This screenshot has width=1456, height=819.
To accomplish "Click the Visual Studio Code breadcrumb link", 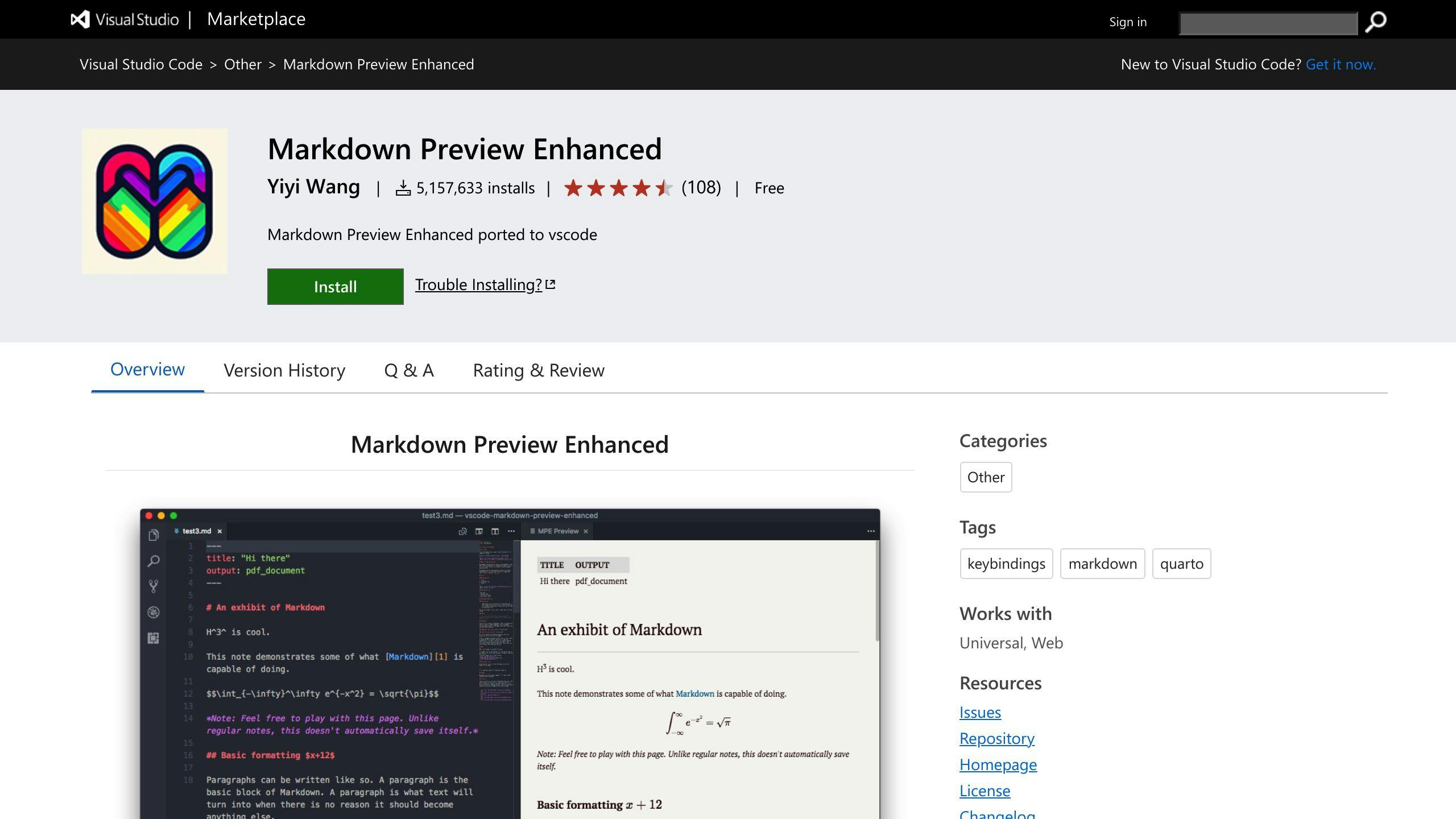I will pos(141,63).
